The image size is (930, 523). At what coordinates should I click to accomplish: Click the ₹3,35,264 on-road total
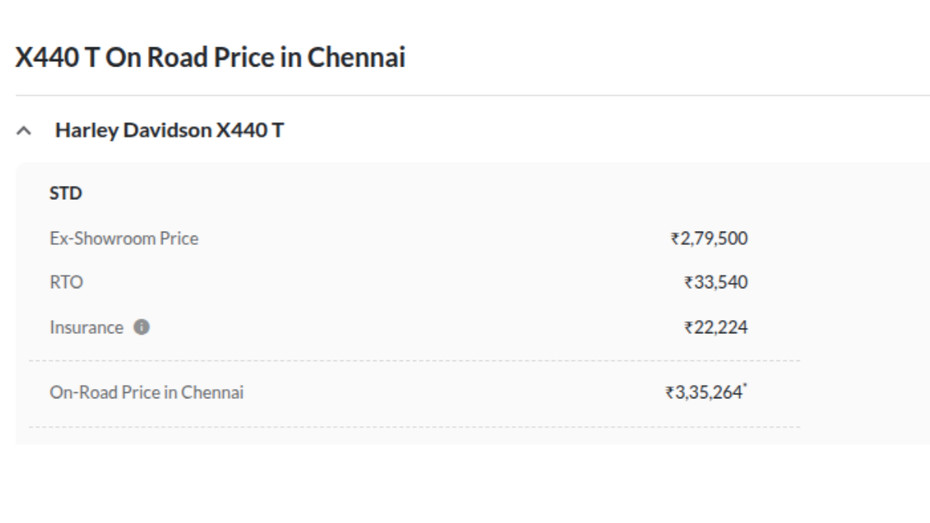pos(704,392)
